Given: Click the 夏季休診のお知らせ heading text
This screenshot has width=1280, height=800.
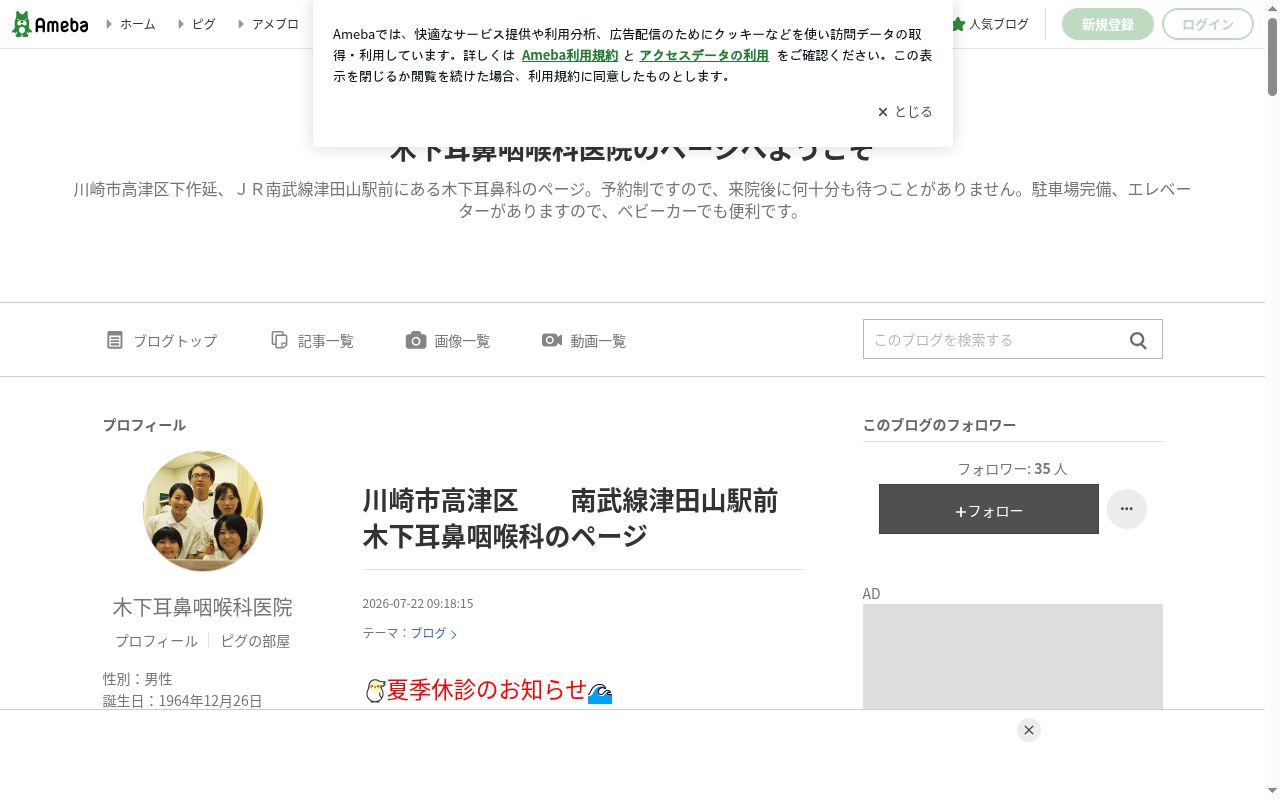Looking at the screenshot, I should (x=487, y=690).
